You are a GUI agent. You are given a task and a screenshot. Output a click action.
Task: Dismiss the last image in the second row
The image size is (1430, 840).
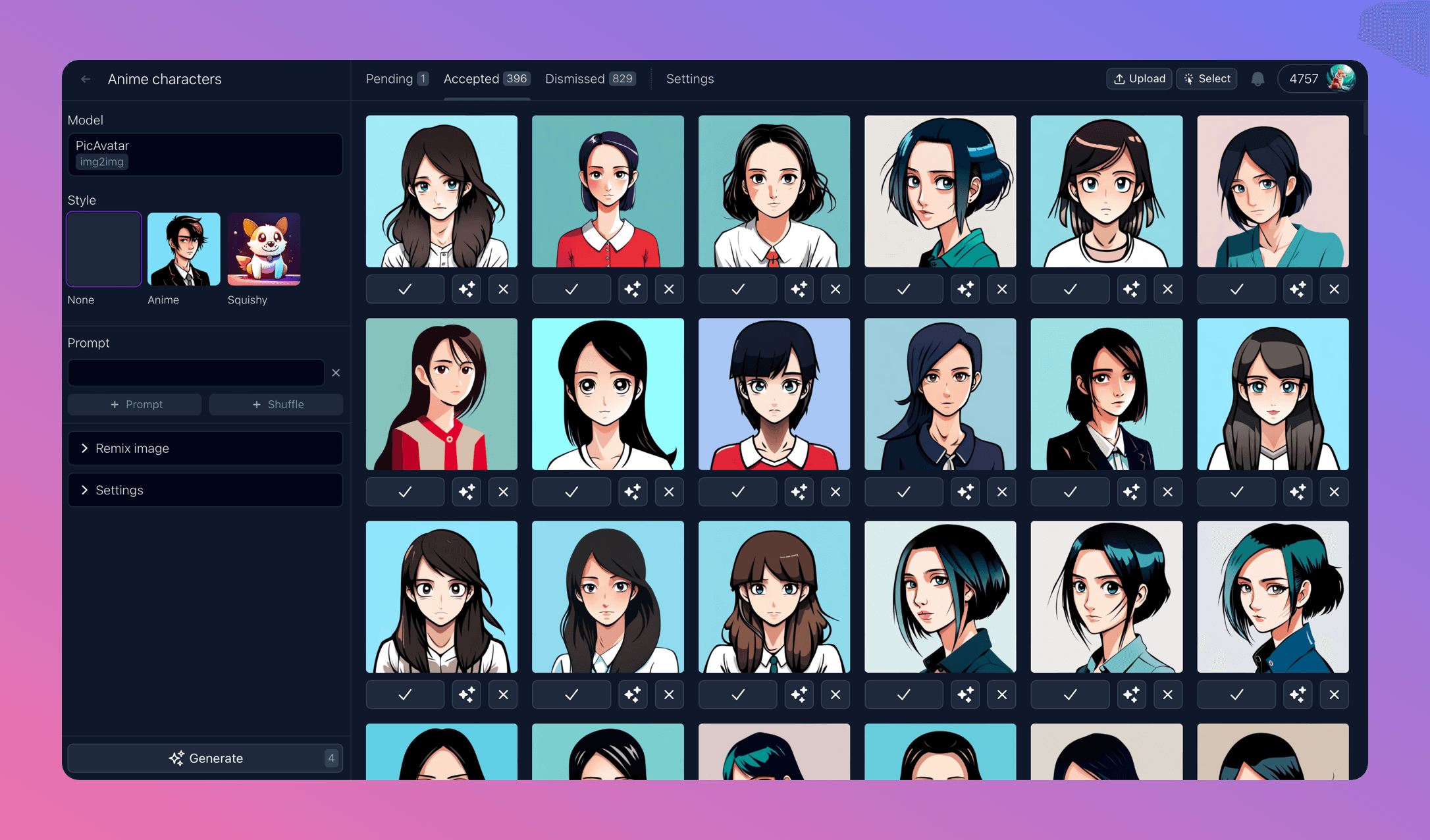tap(1334, 492)
